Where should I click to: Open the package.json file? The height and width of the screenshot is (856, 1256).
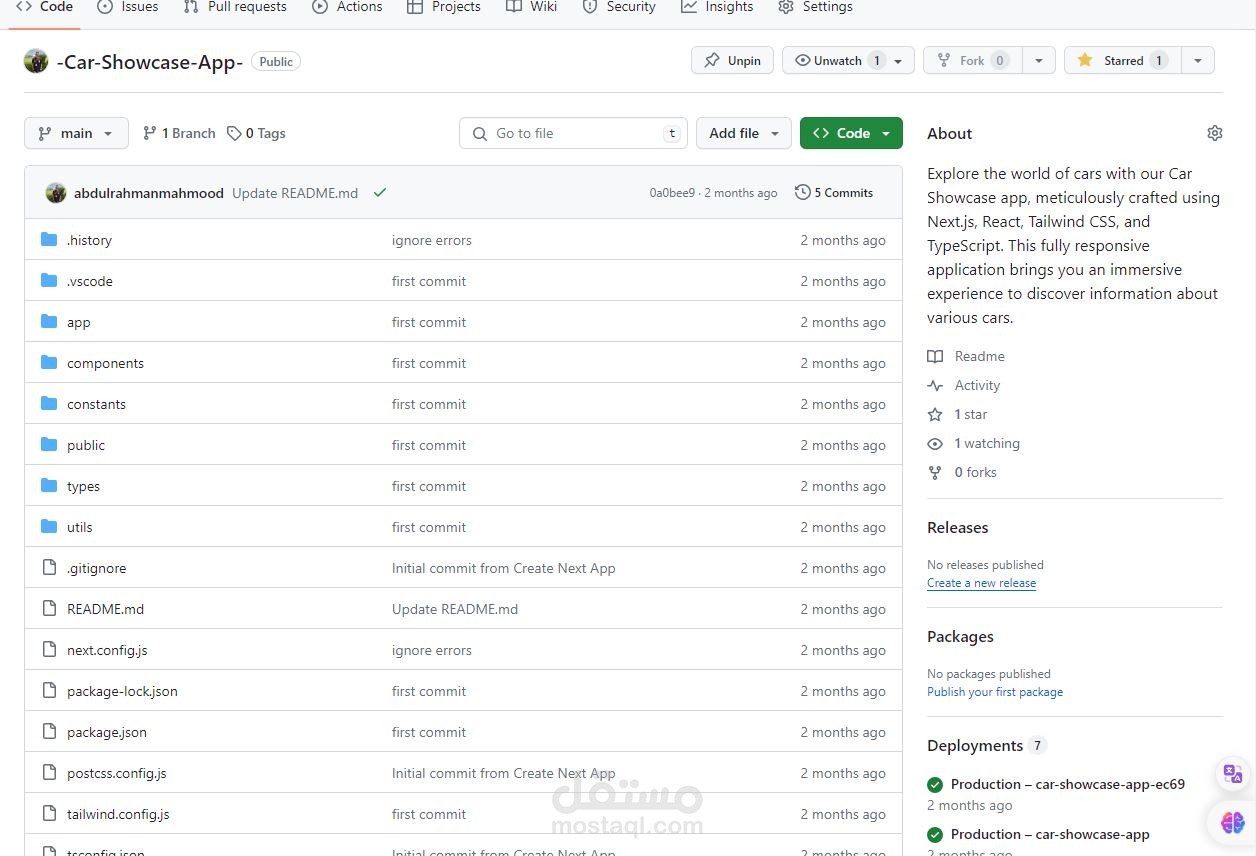pyautogui.click(x=107, y=732)
